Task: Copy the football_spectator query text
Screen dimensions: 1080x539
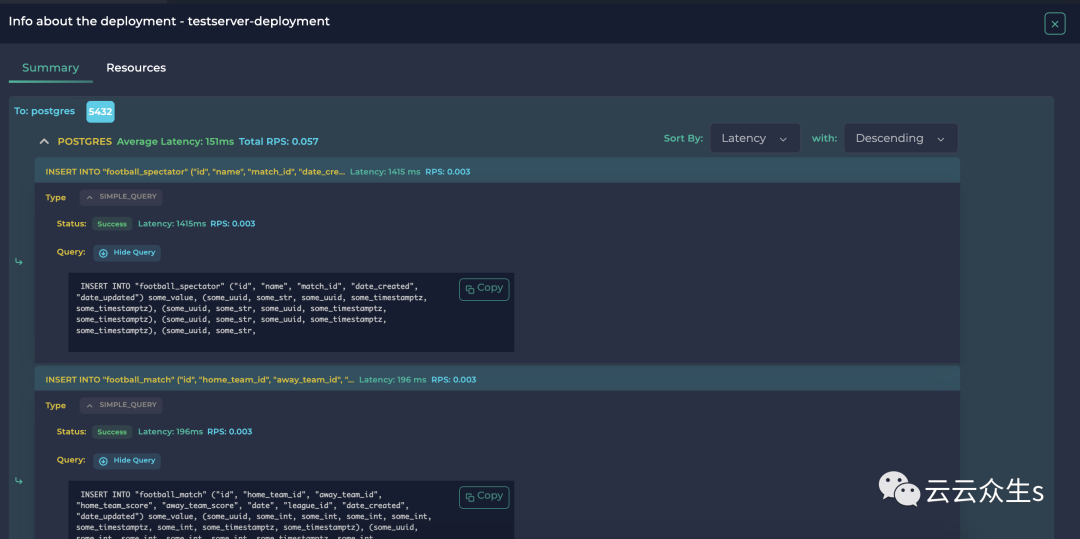Action: tap(484, 289)
